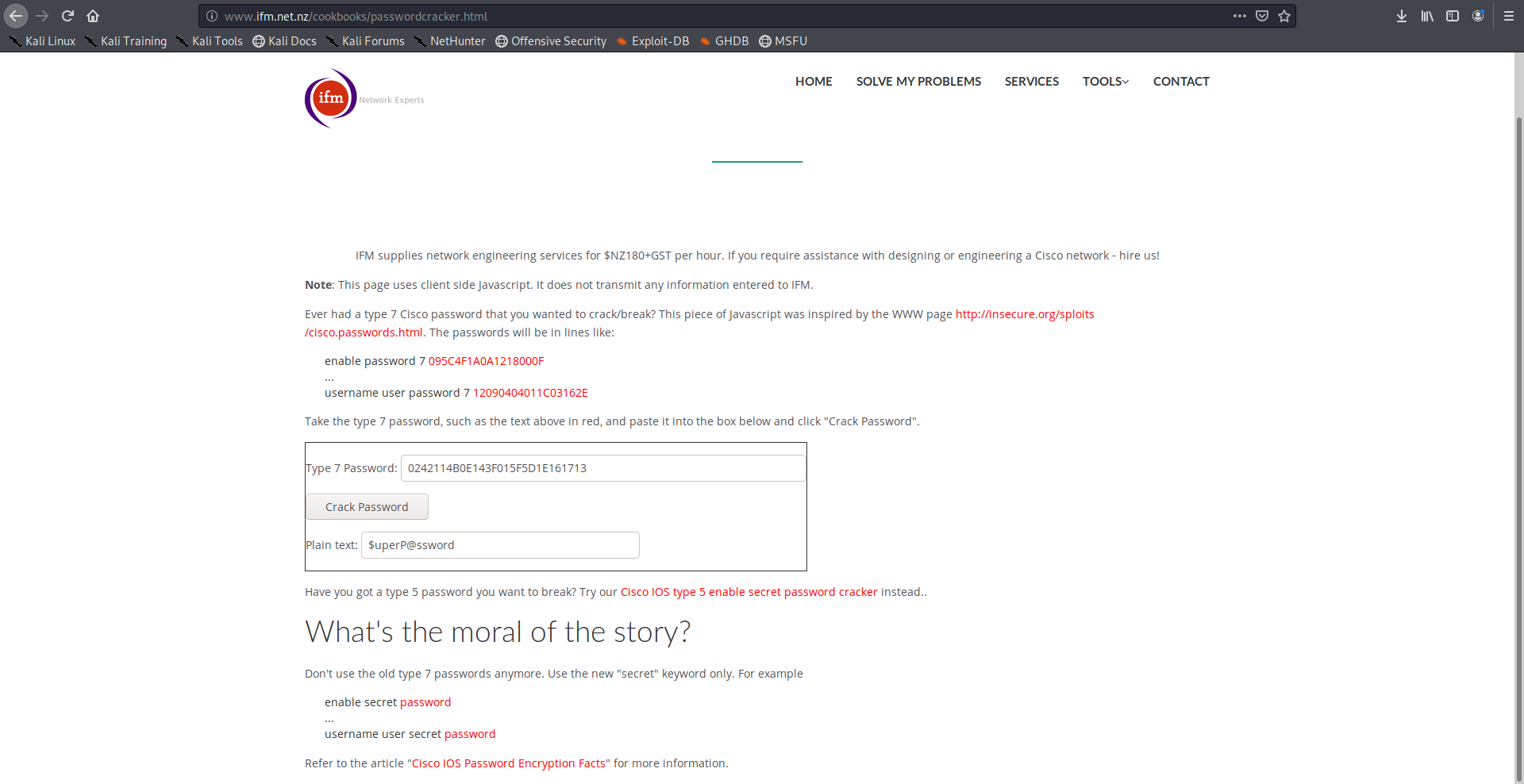The image size is (1524, 784).
Task: Click the ifm Network Experts logo
Action: click(332, 98)
